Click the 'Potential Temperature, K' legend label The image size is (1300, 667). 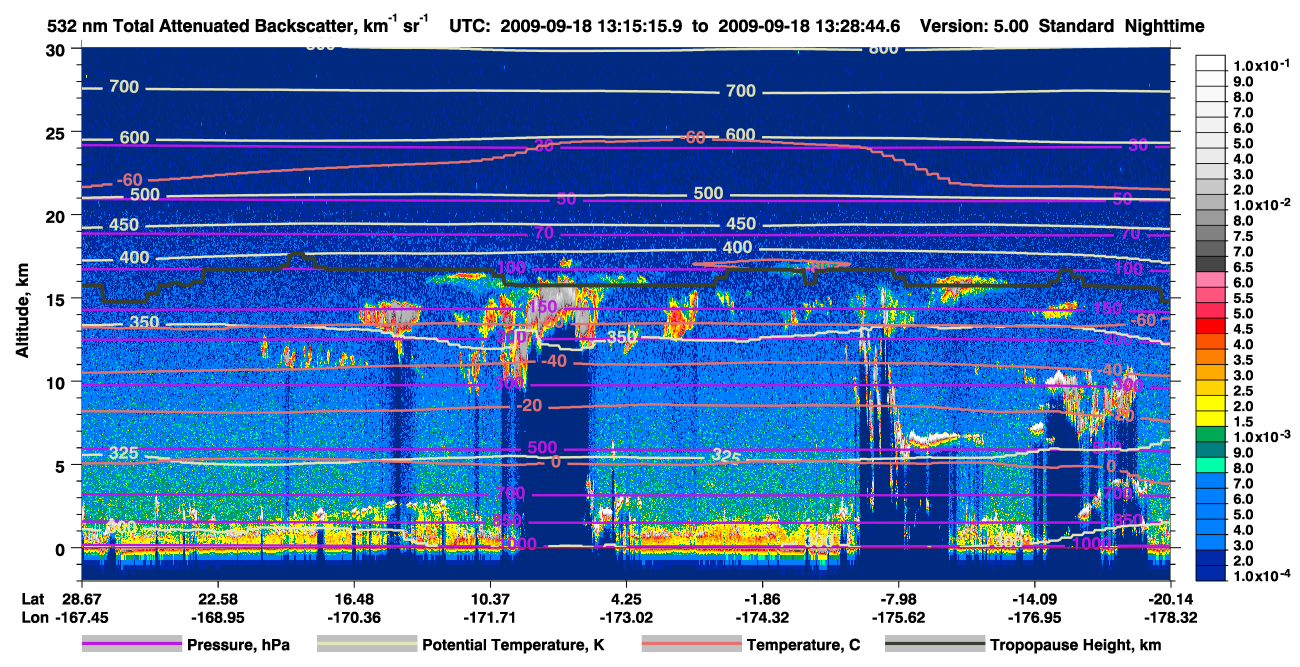(x=514, y=645)
